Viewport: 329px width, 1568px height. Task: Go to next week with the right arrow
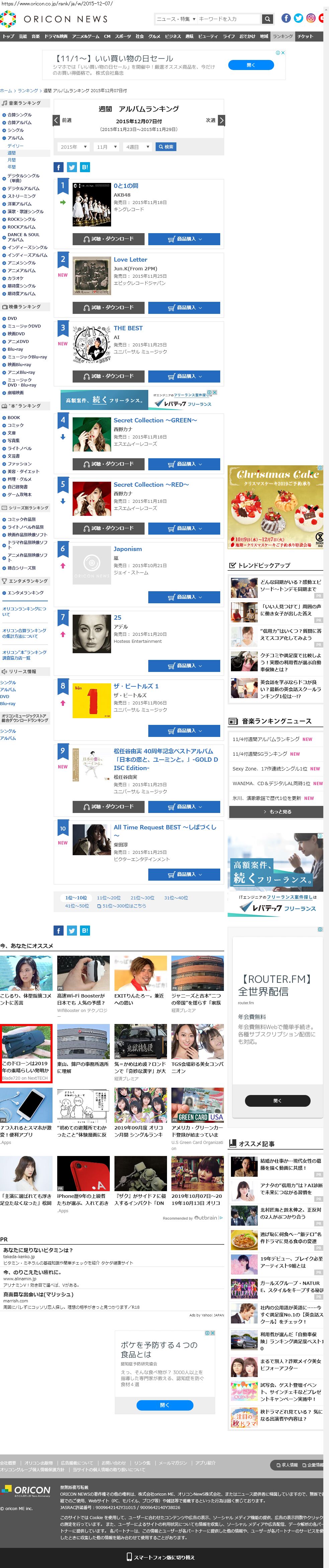click(x=221, y=121)
